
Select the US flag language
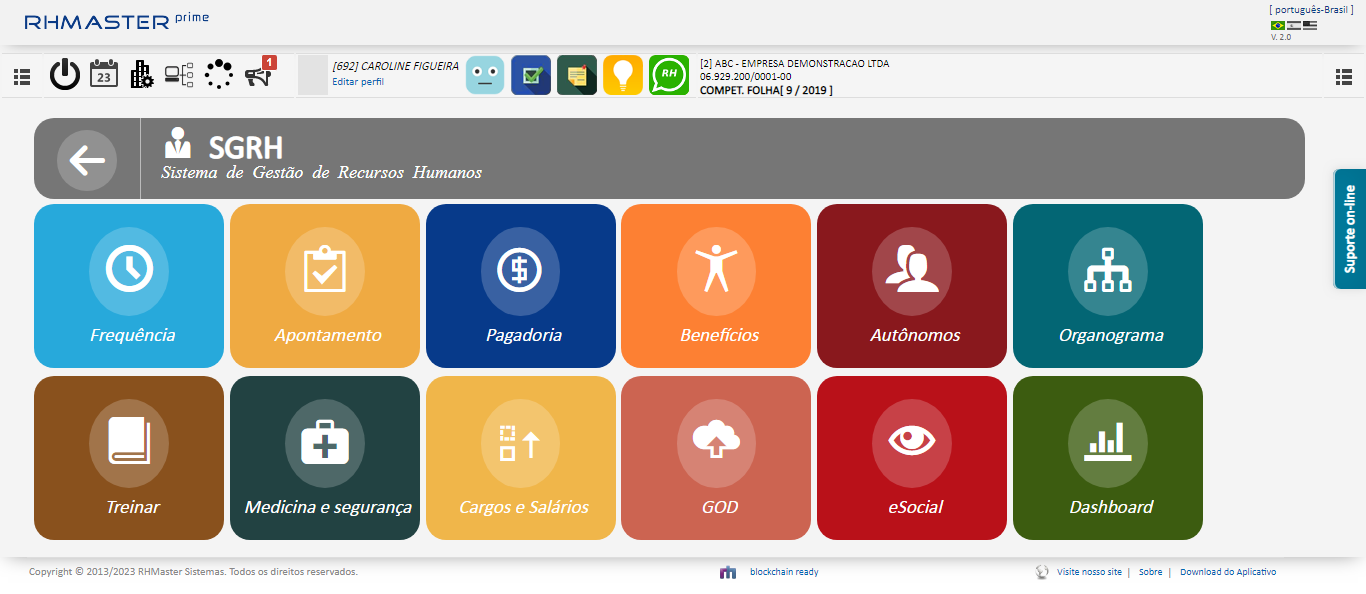pos(1310,25)
